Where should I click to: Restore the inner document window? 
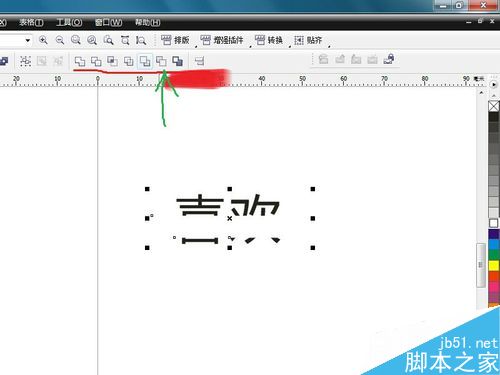point(480,21)
